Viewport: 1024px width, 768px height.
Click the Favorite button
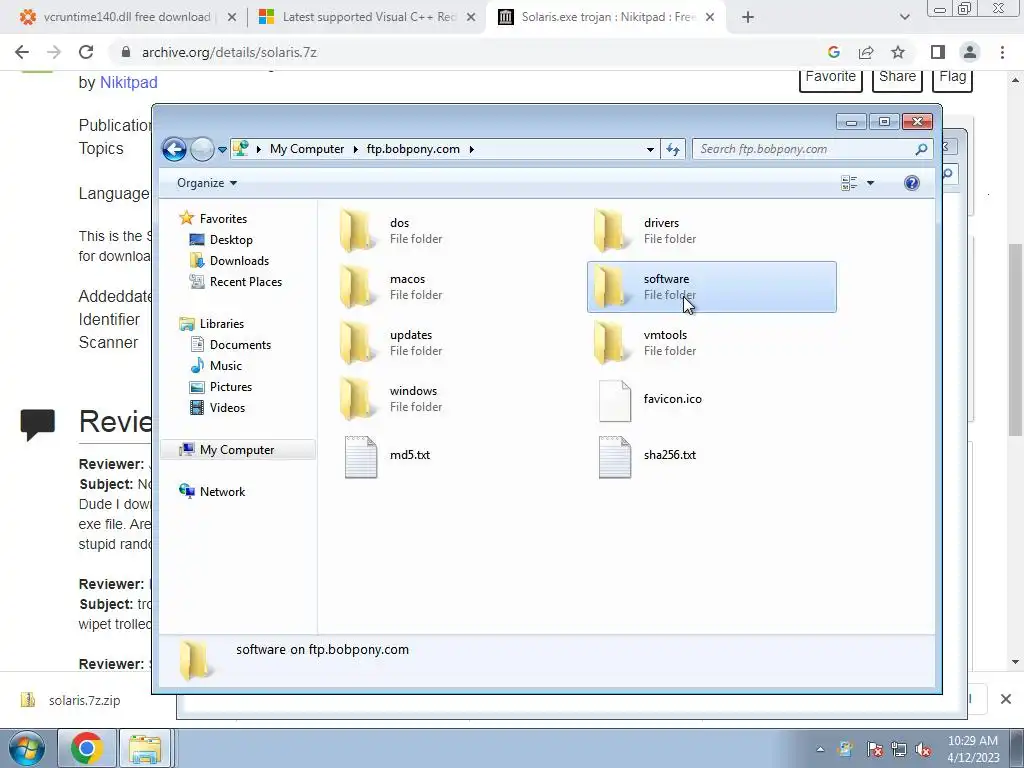(x=831, y=77)
